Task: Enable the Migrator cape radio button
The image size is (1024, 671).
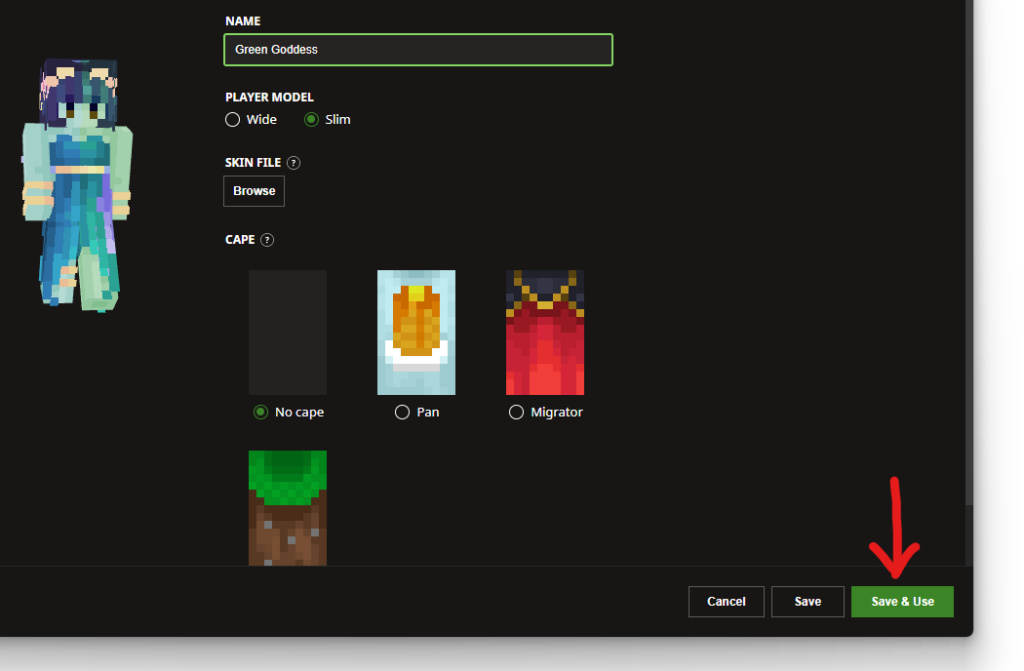Action: (x=516, y=412)
